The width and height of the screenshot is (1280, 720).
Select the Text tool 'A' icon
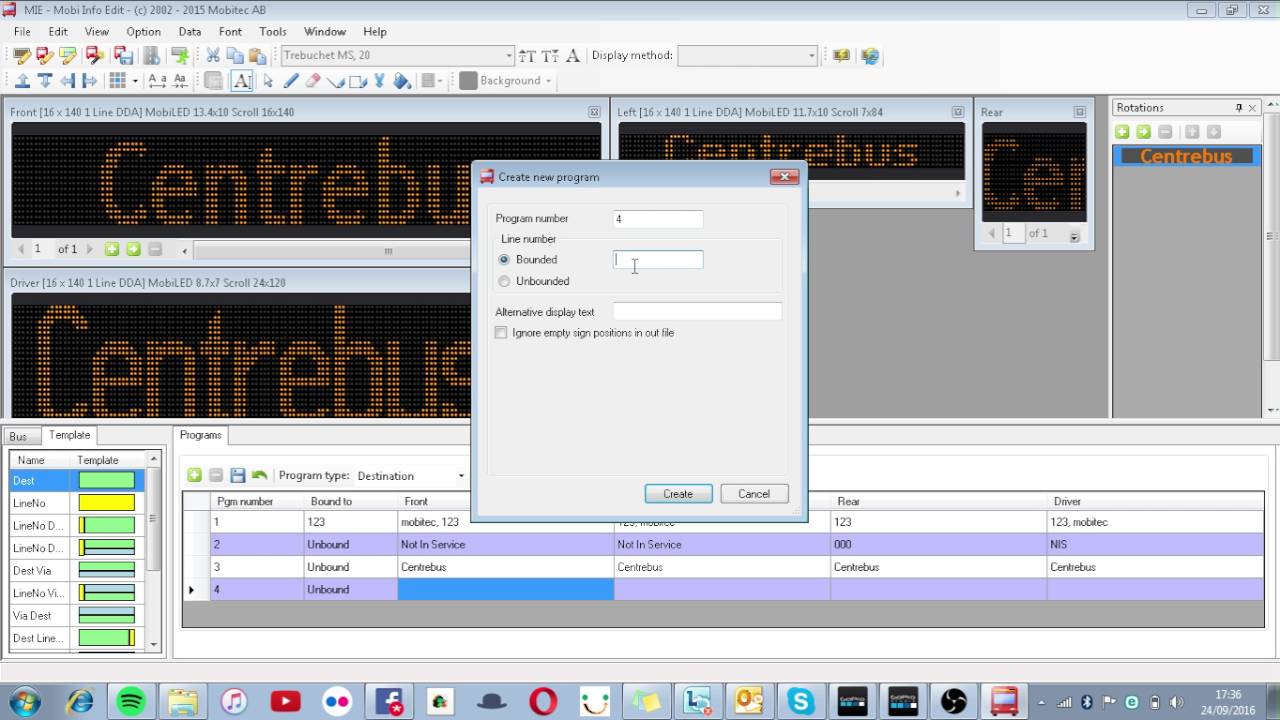(242, 81)
